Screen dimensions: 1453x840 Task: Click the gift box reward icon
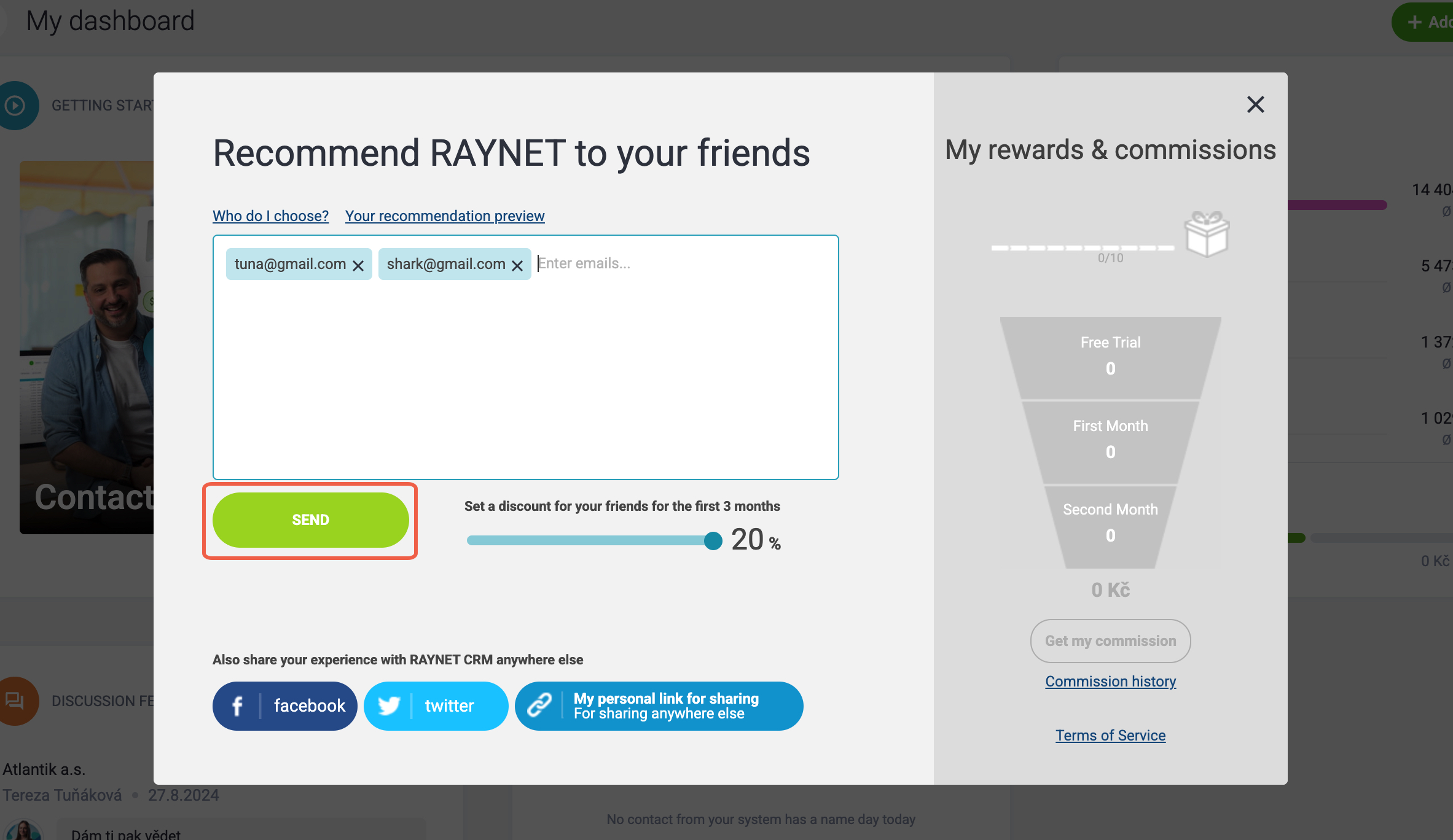coord(1207,234)
